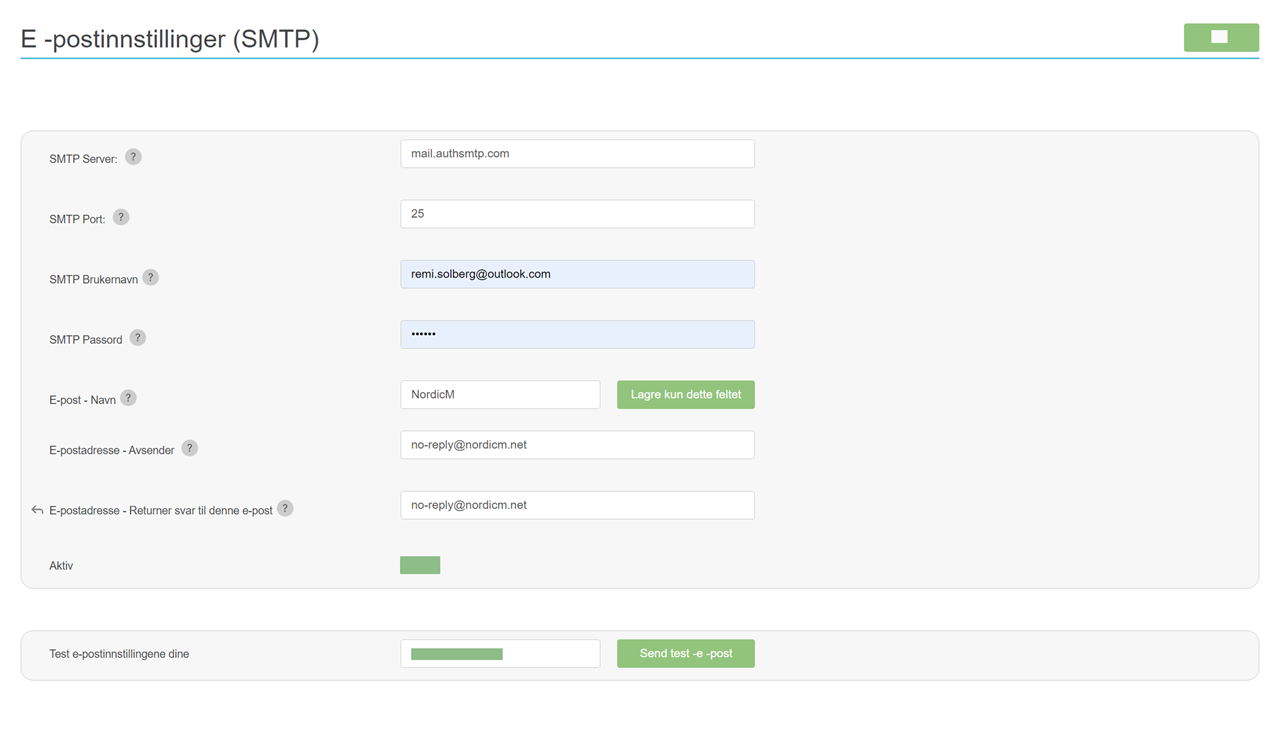Click into the SMTP Port field
Screen dimensions: 1280x737
[x=577, y=214]
